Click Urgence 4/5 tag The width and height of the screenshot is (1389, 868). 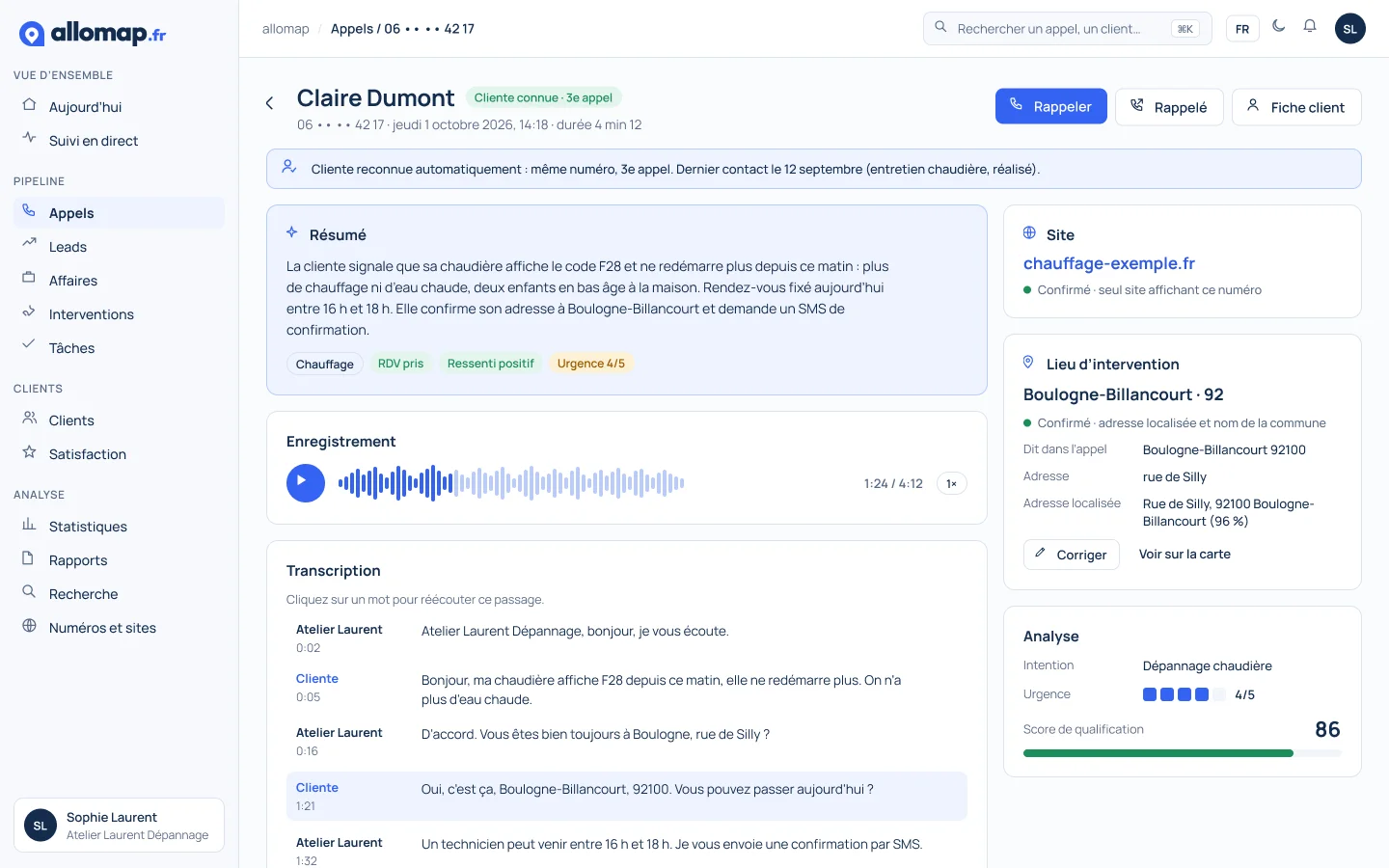[x=591, y=364]
